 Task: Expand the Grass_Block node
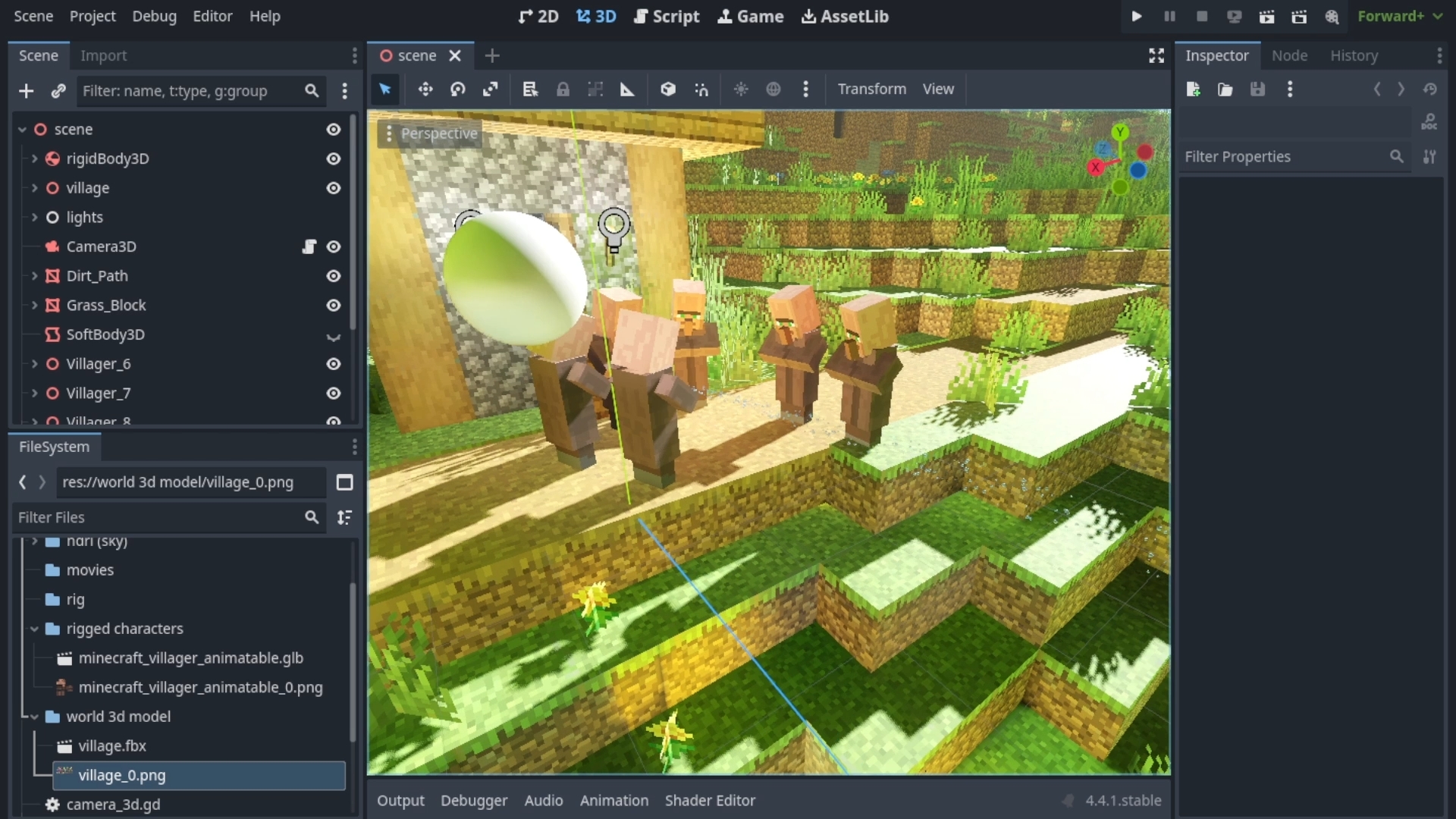35,306
